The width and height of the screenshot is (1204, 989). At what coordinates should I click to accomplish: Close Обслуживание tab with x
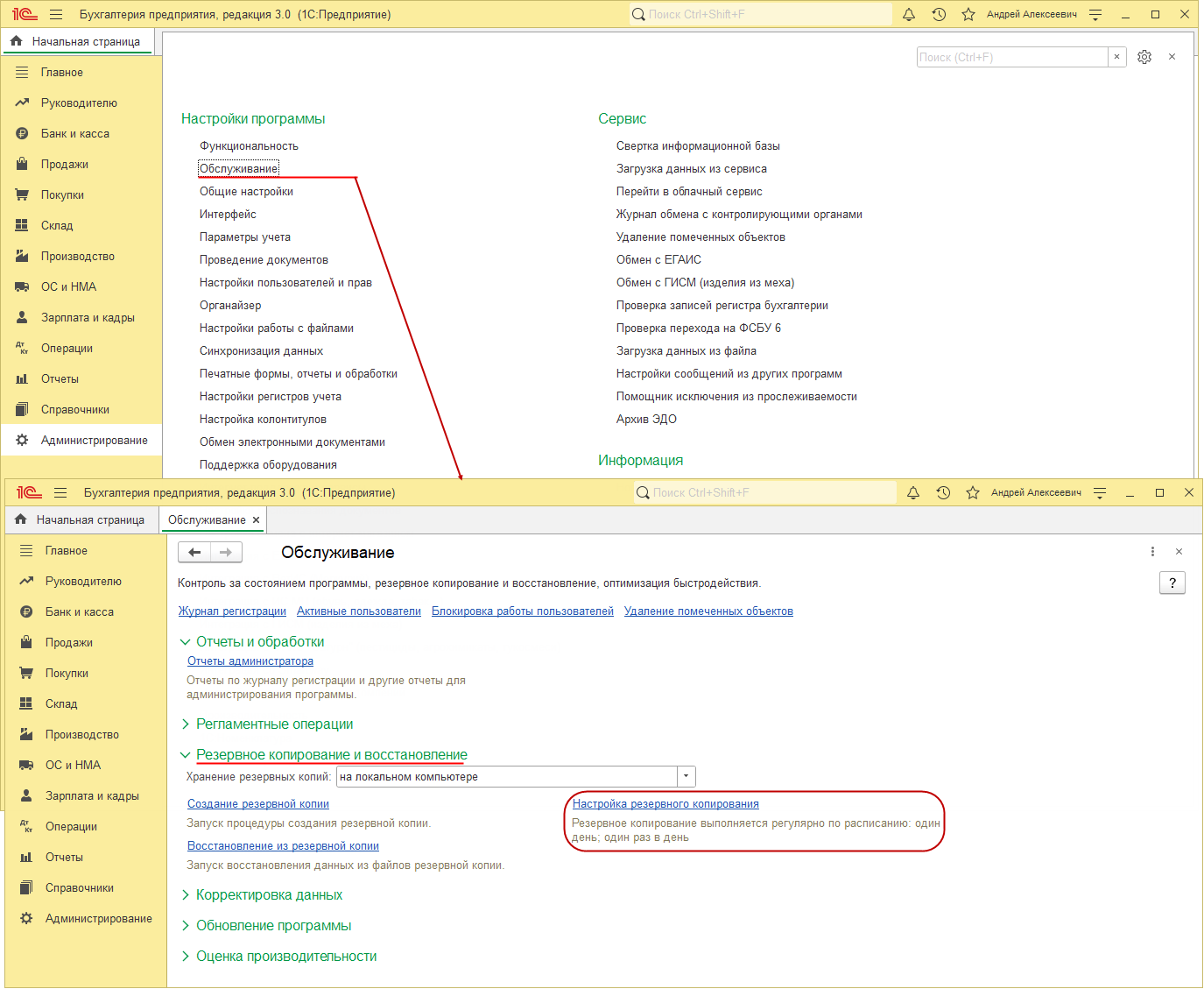(x=256, y=520)
